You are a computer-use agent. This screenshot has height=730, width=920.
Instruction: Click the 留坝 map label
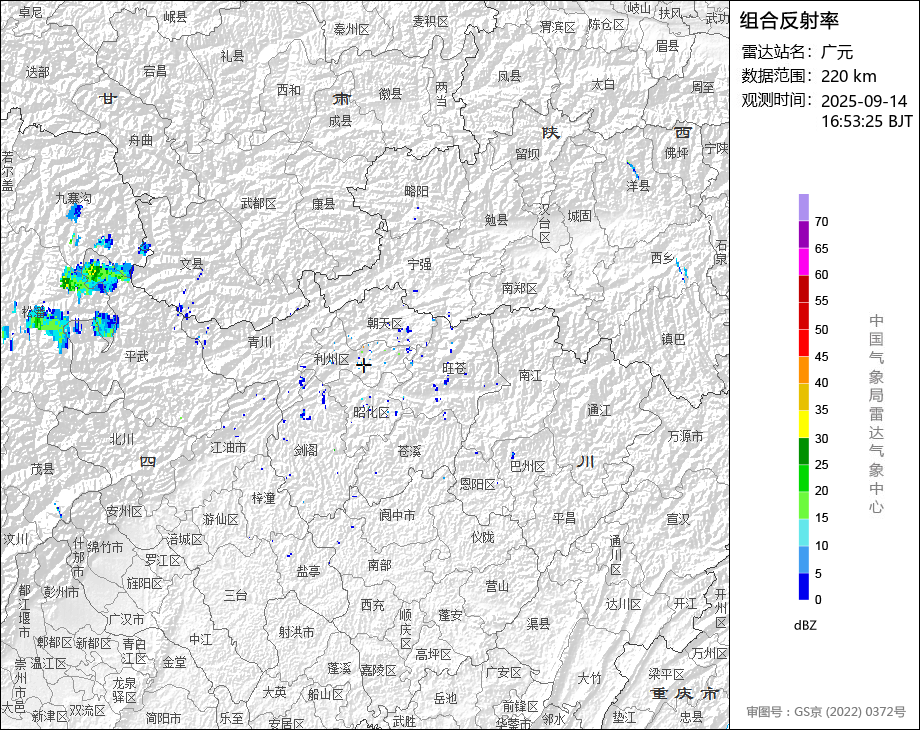point(527,154)
